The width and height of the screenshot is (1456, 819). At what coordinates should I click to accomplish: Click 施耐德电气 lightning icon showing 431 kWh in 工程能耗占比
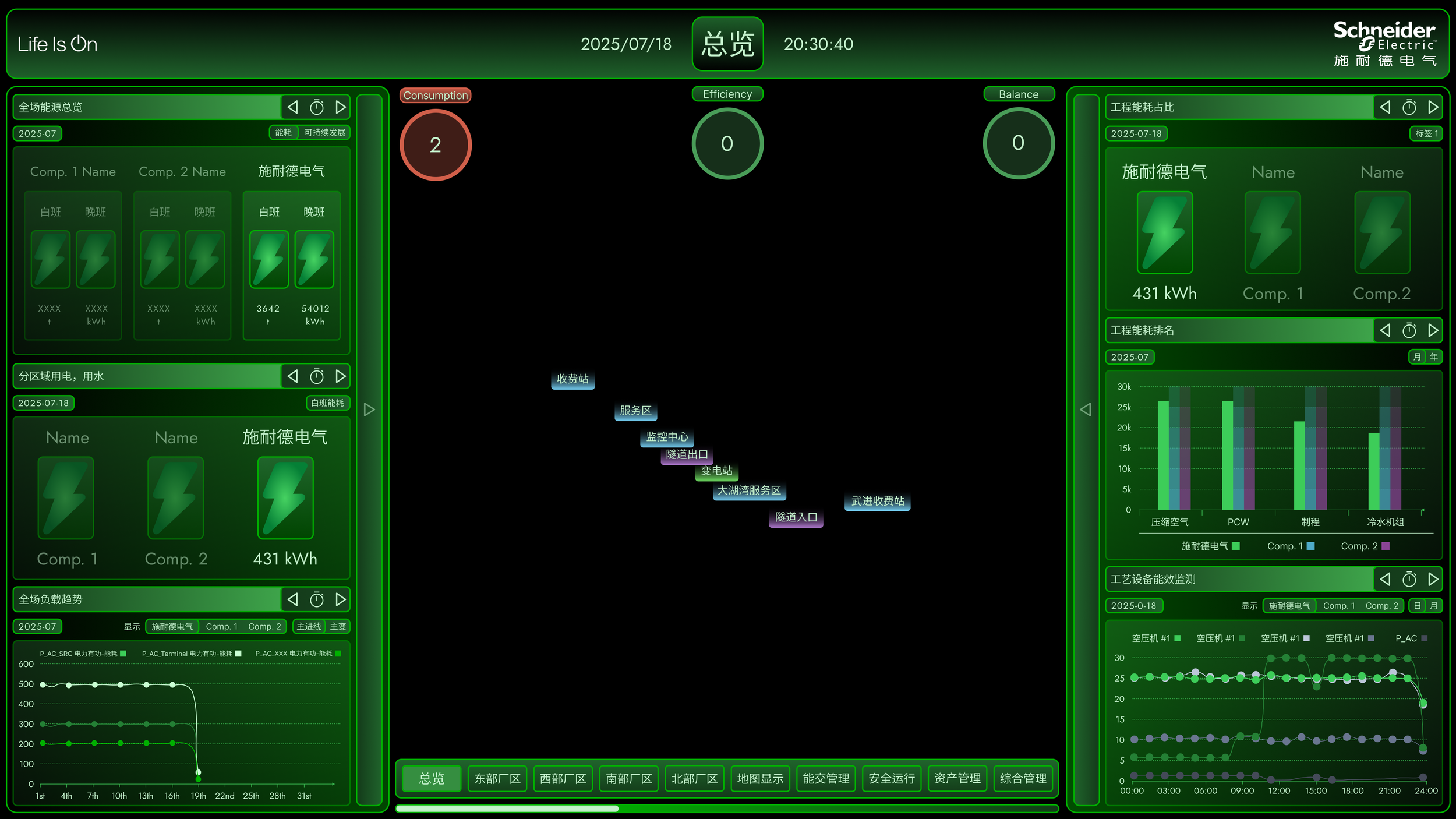pyautogui.click(x=1164, y=233)
